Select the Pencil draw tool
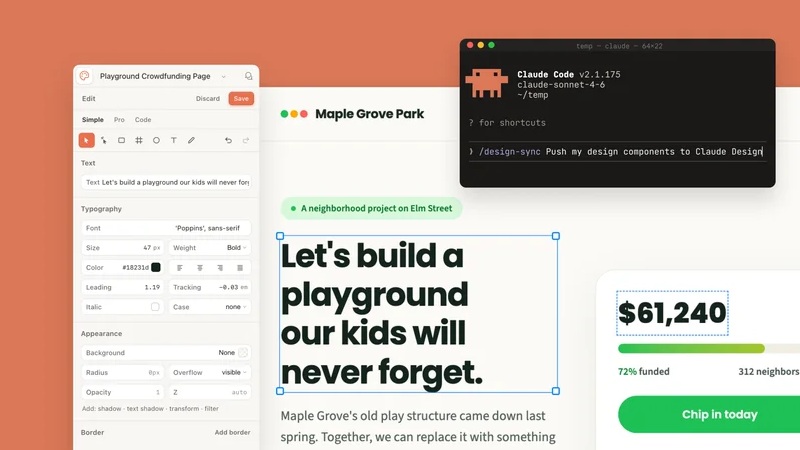This screenshot has width=800, height=450. pos(191,140)
